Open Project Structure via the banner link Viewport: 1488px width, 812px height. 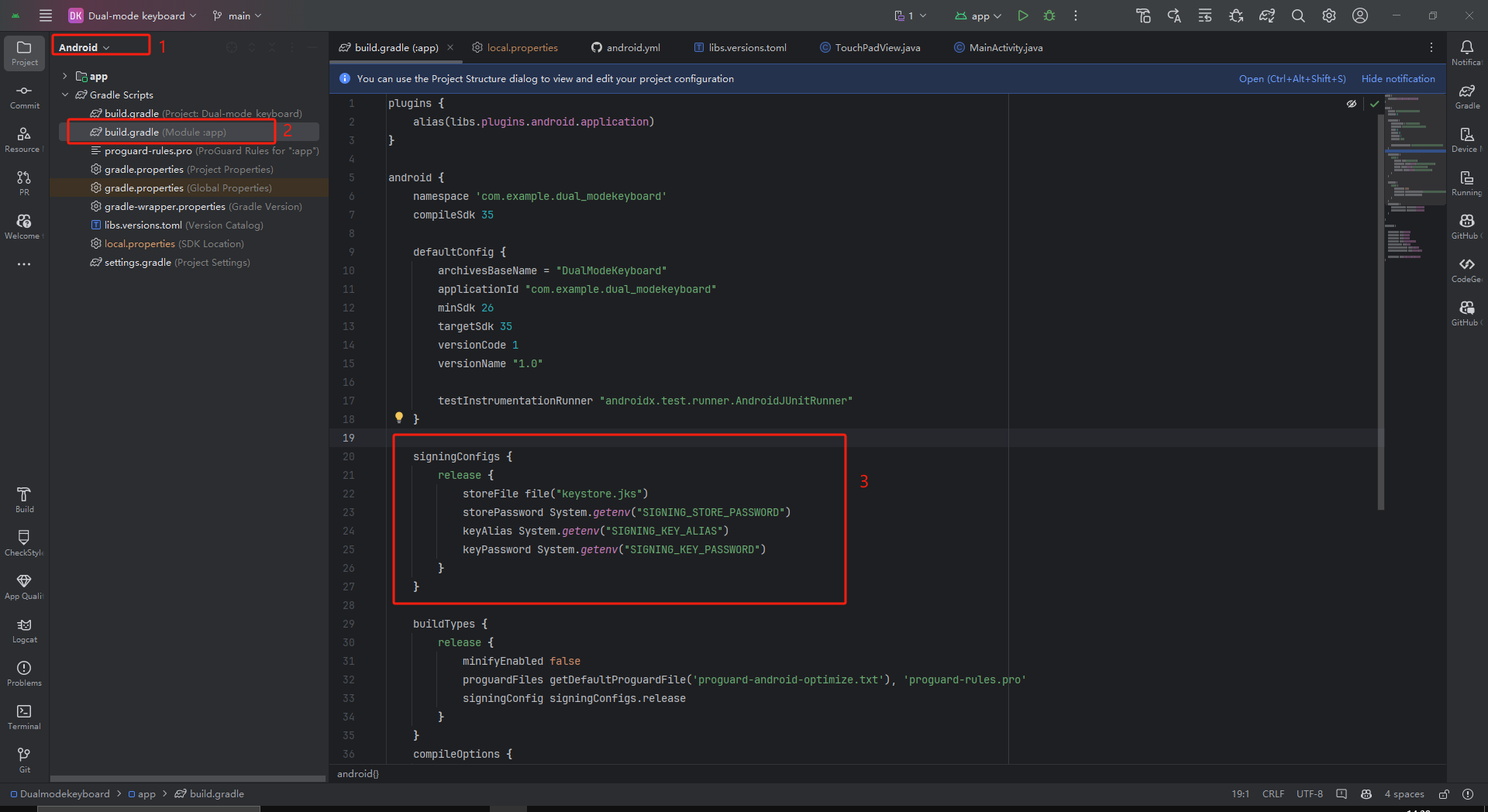tap(1291, 78)
